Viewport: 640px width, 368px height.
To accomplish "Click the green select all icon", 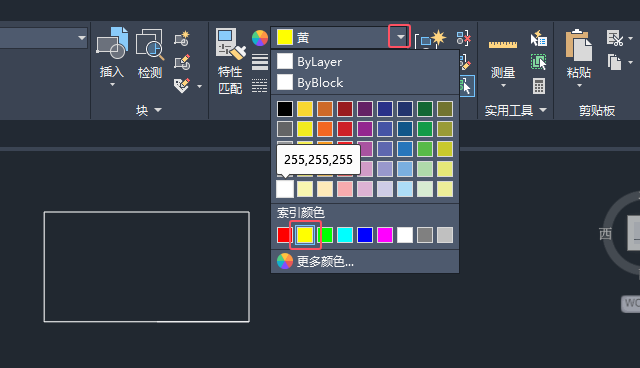I will coord(539,62).
